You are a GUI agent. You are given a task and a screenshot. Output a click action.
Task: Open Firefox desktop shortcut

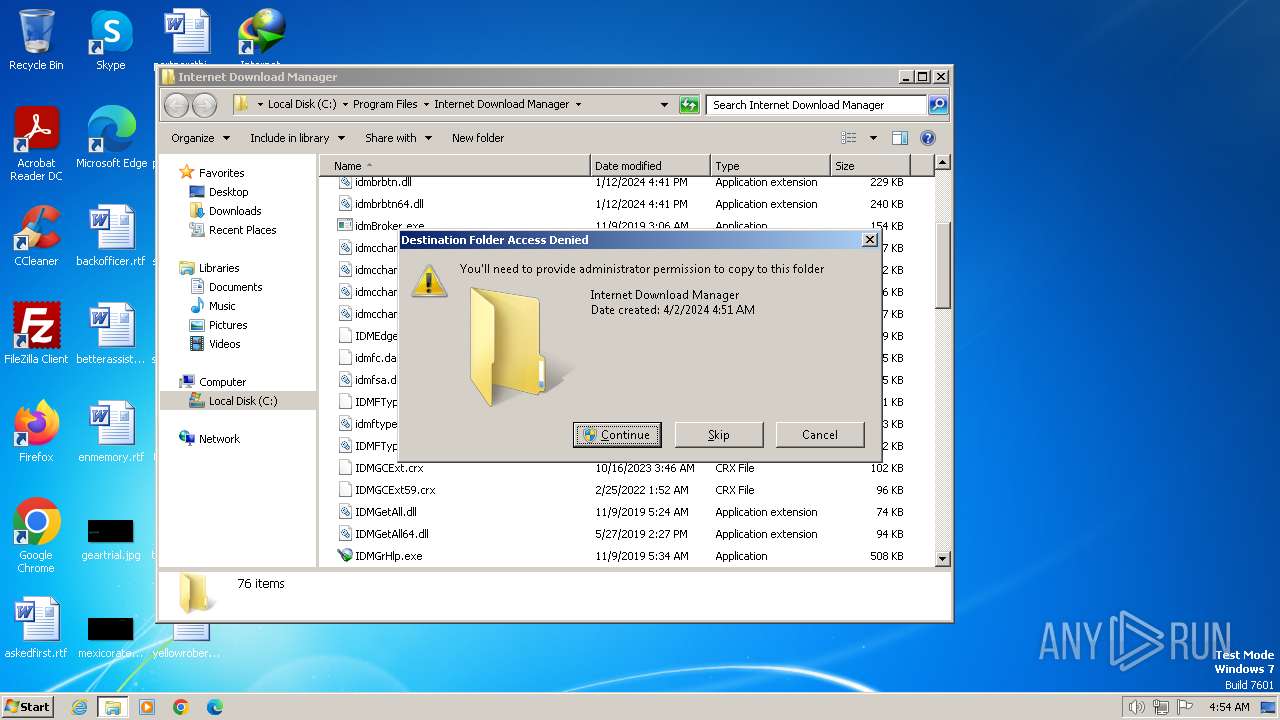(36, 432)
